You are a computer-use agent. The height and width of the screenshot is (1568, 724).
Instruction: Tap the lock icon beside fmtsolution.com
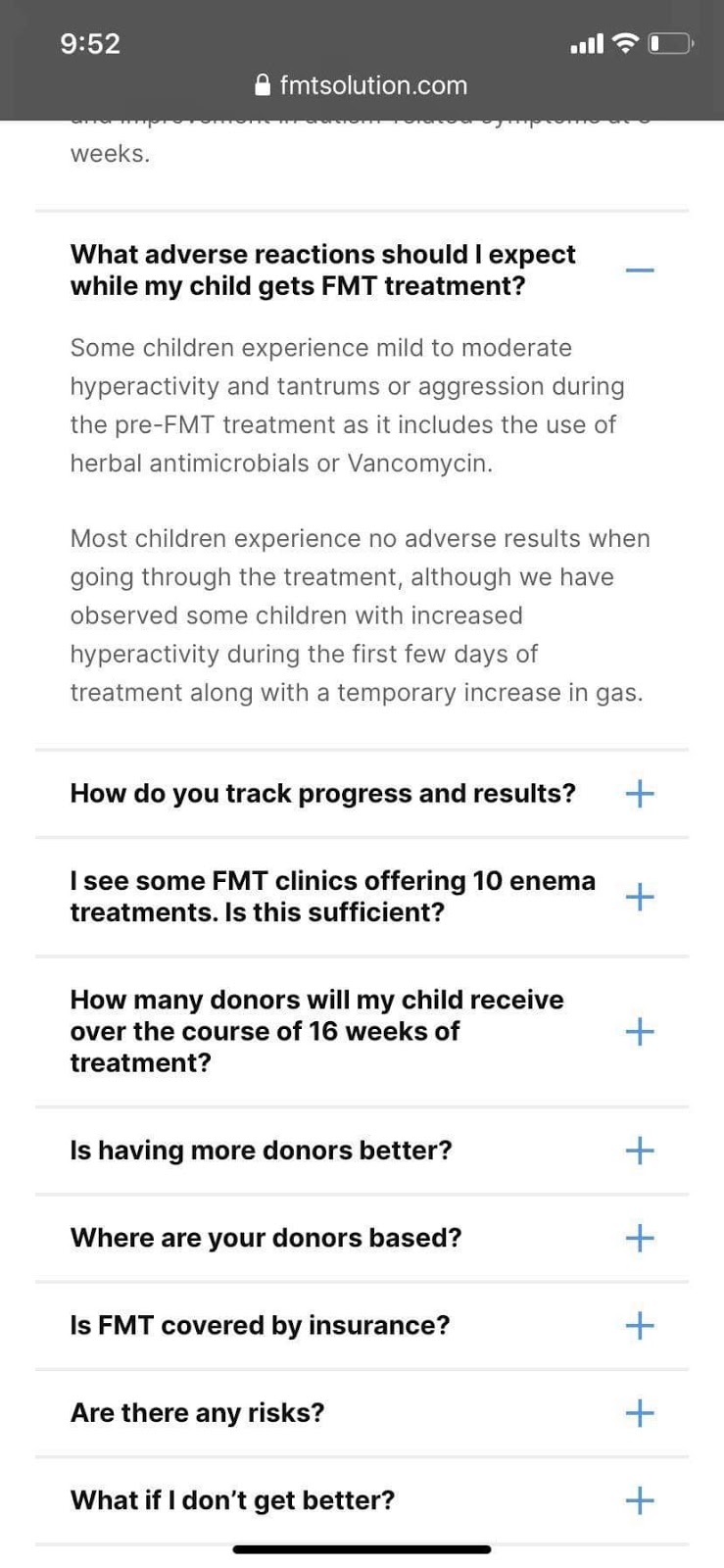[x=263, y=85]
